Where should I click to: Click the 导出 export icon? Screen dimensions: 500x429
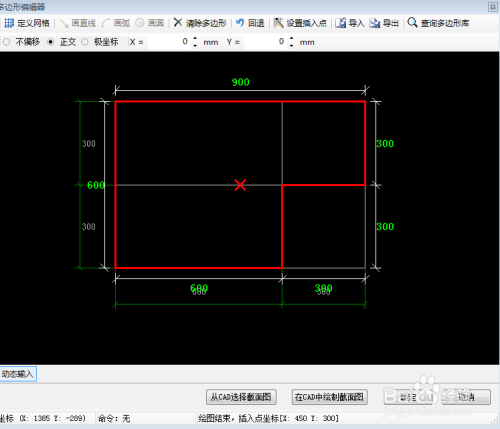click(x=375, y=23)
